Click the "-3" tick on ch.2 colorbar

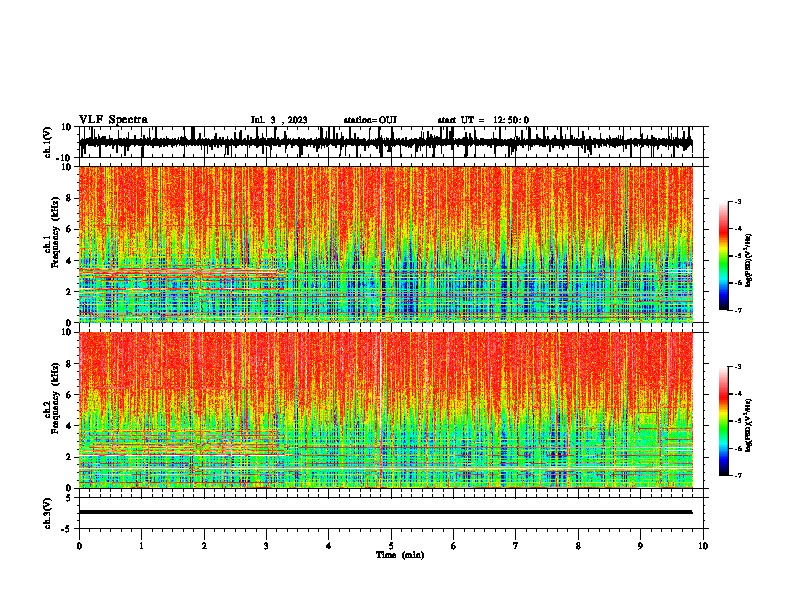pos(738,367)
